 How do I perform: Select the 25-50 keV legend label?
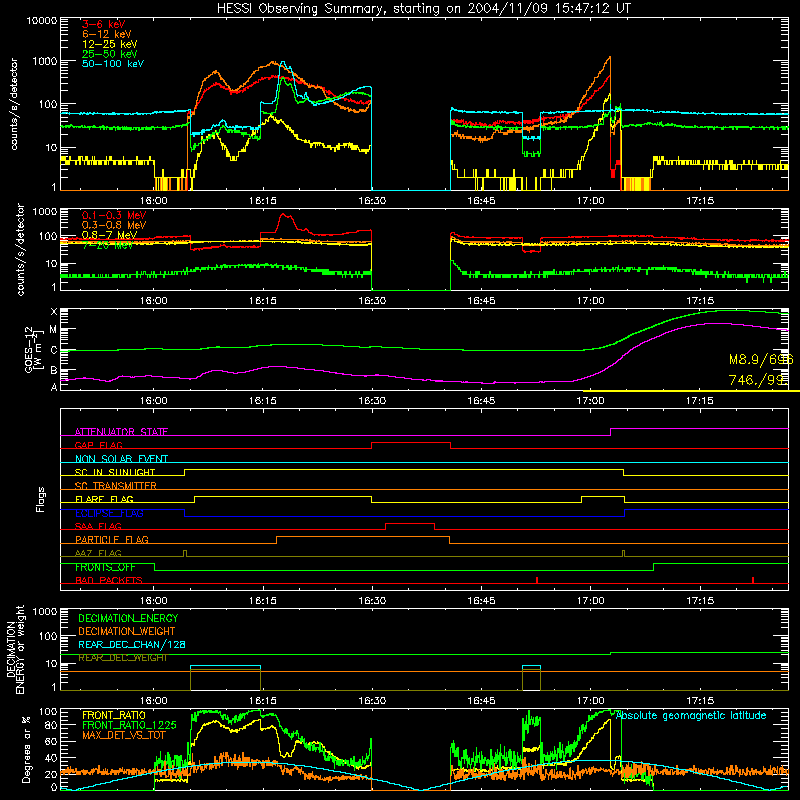click(110, 54)
